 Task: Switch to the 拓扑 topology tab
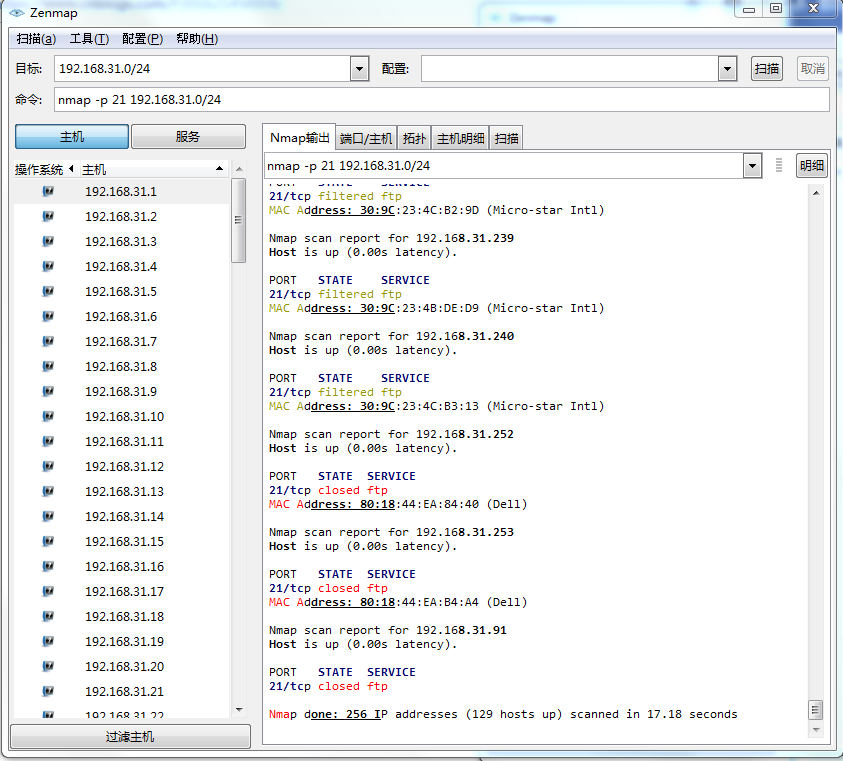pyautogui.click(x=414, y=139)
